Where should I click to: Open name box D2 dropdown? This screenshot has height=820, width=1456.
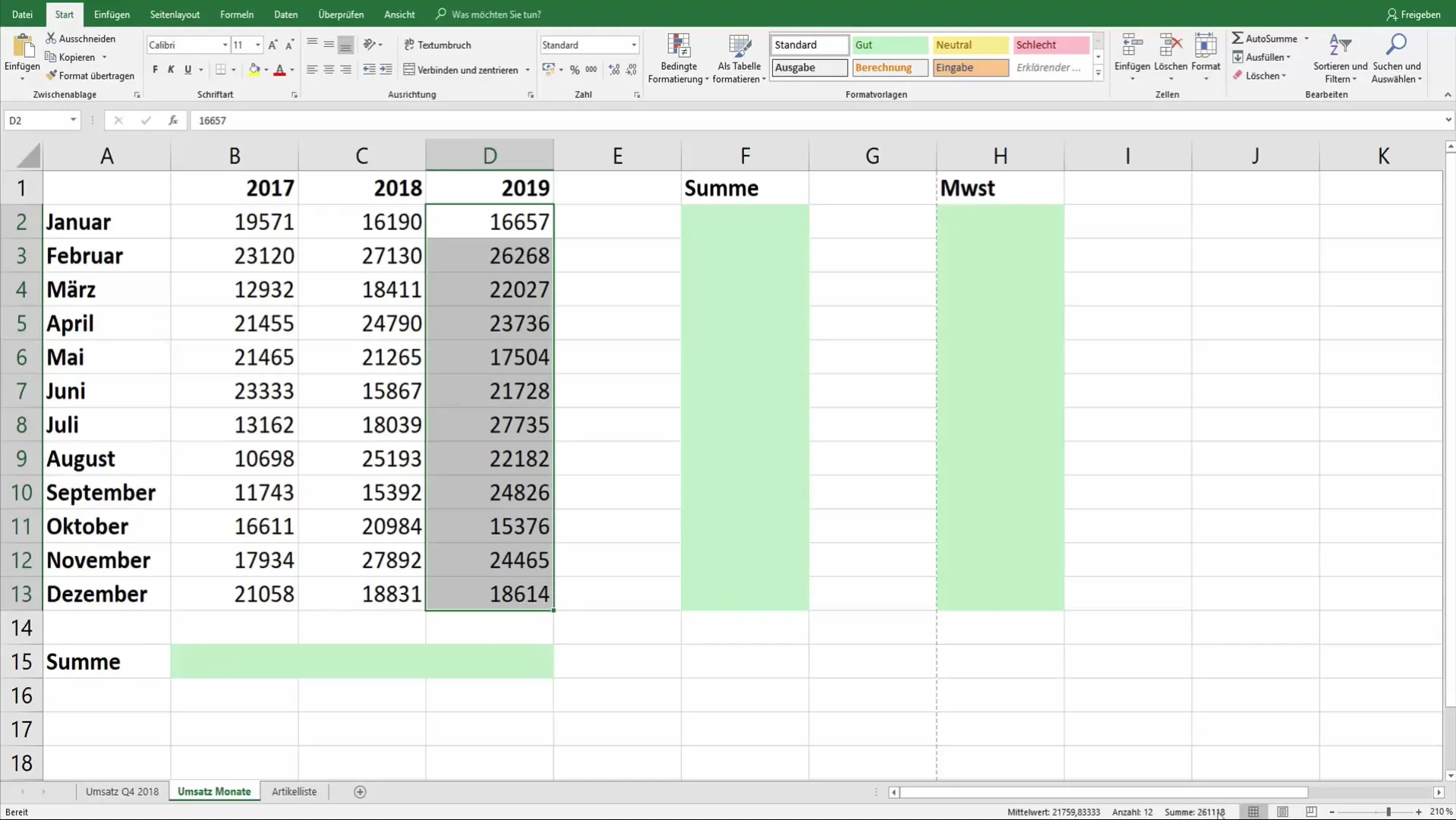[73, 120]
